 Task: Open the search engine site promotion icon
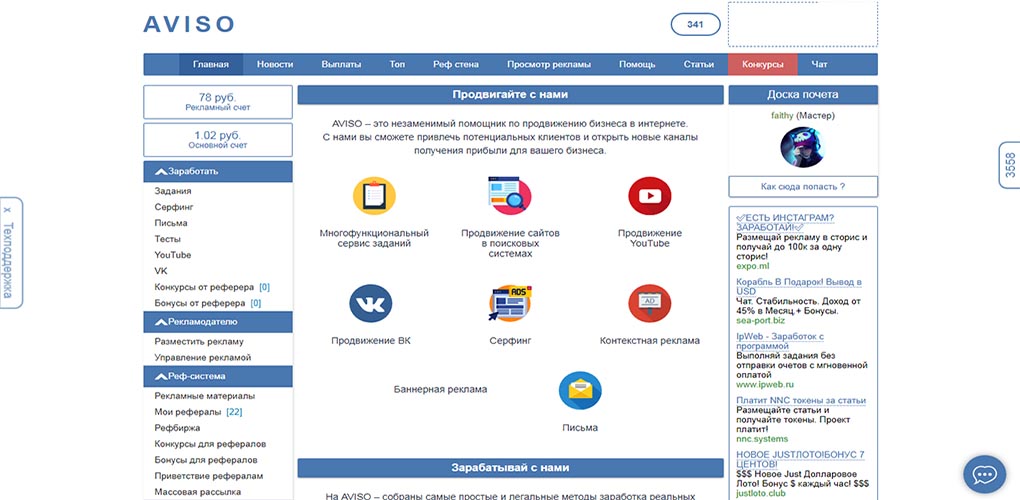point(510,196)
